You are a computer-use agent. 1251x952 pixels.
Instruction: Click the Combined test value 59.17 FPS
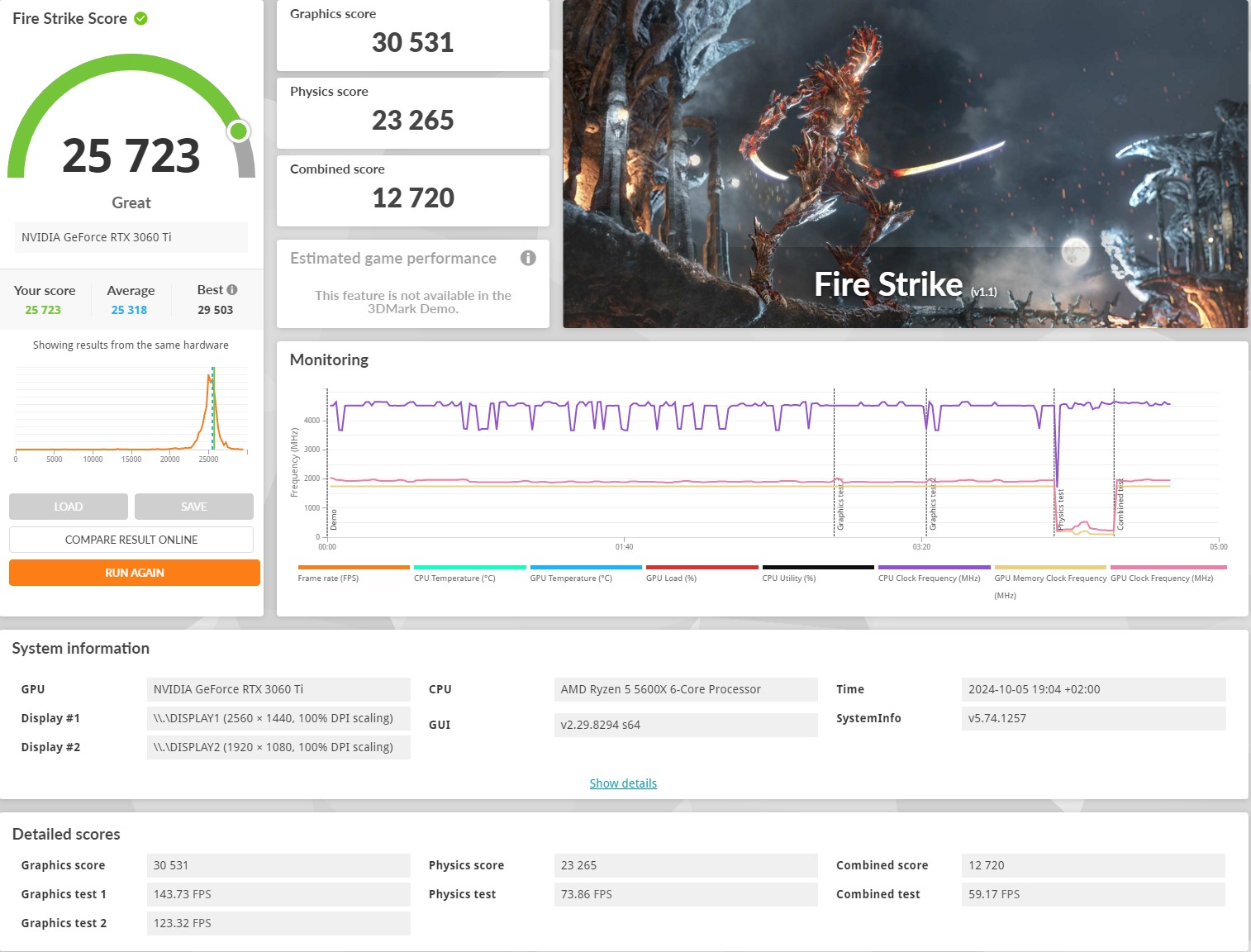click(1094, 894)
